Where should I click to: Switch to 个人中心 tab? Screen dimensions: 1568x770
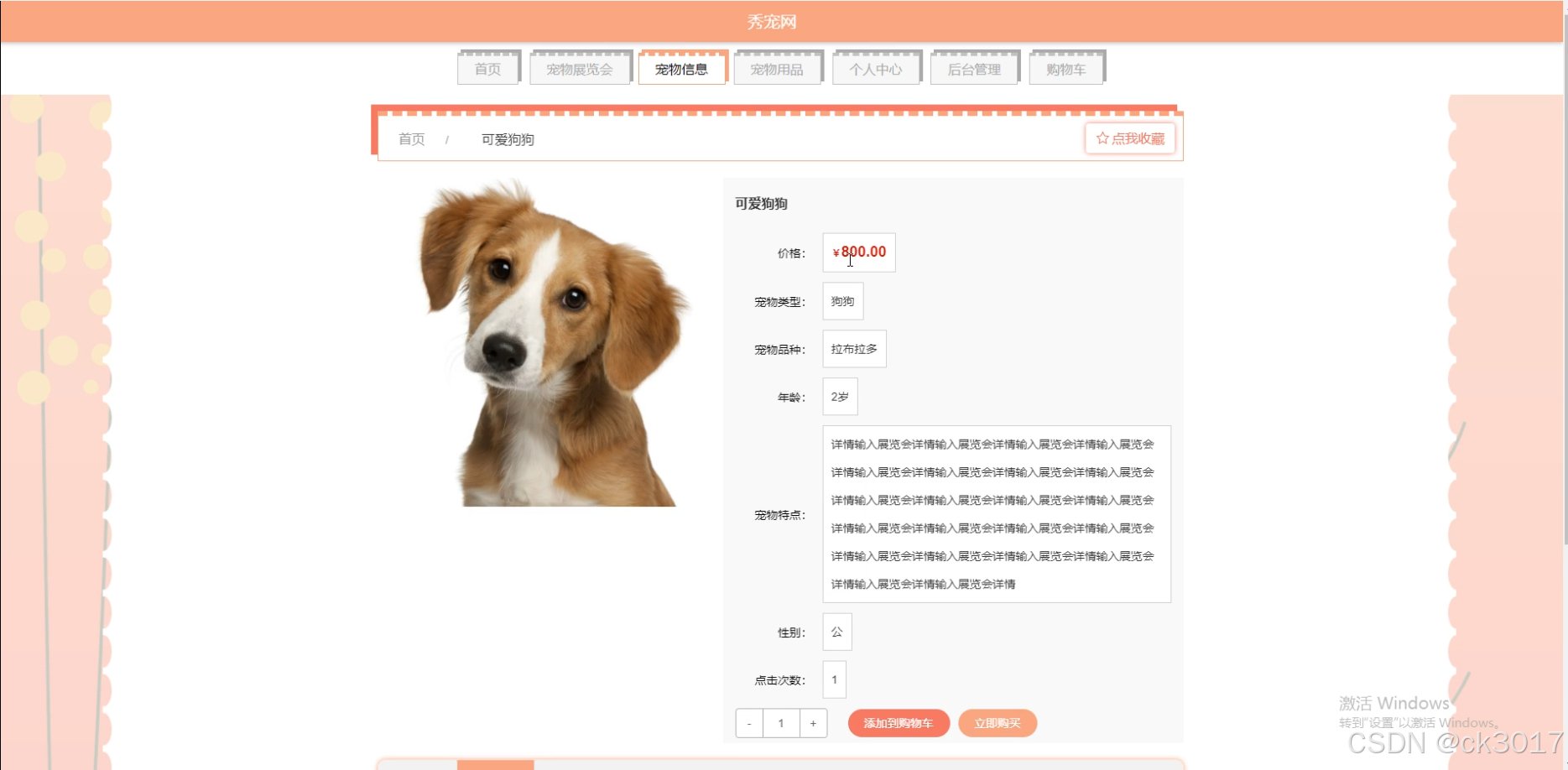point(876,69)
